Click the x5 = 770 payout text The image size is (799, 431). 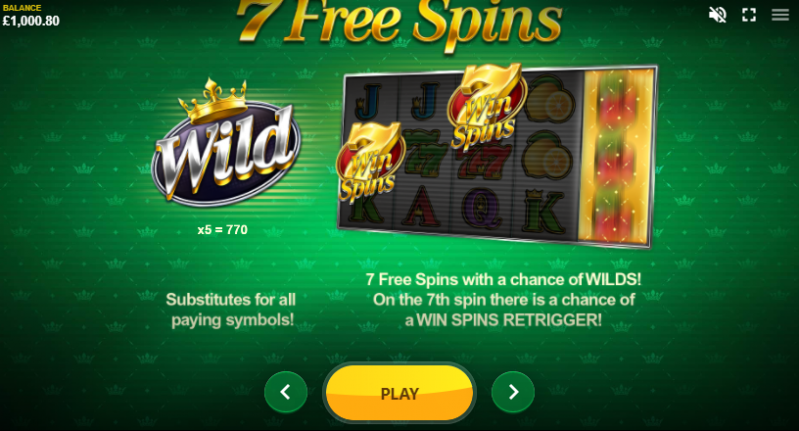223,230
